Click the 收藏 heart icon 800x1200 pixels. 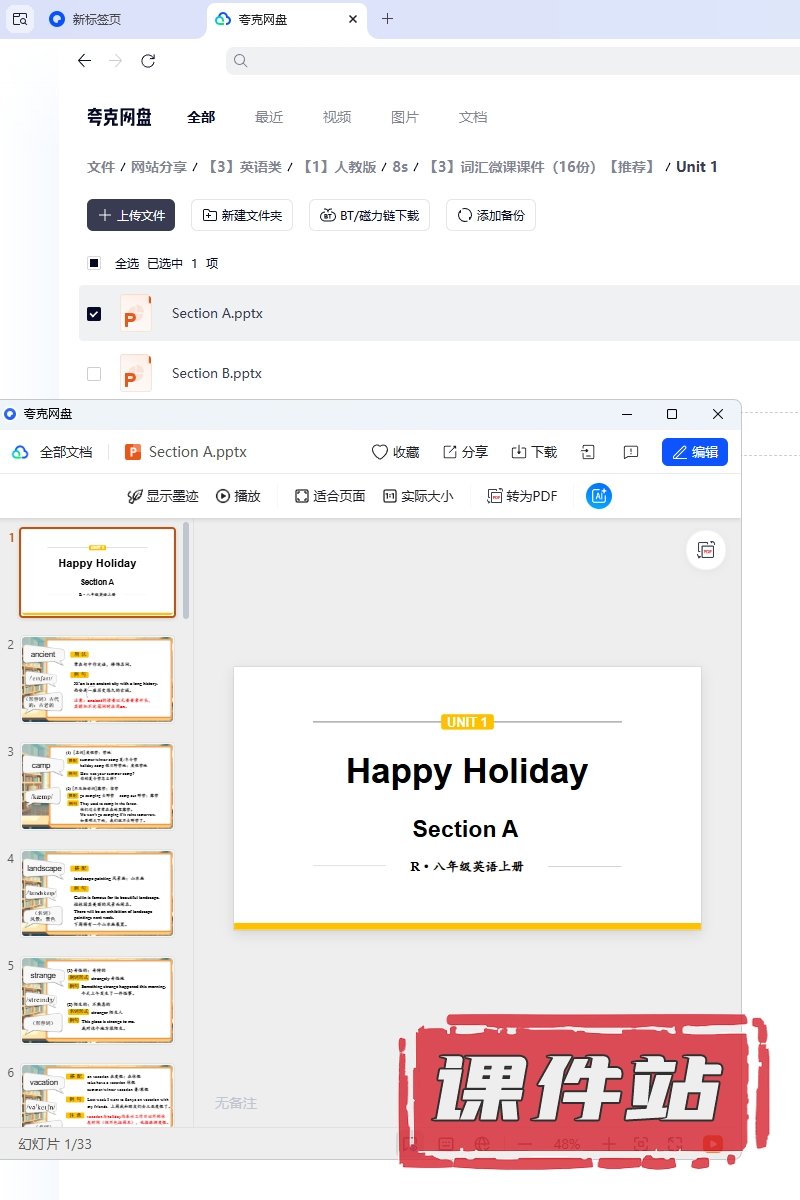point(380,452)
